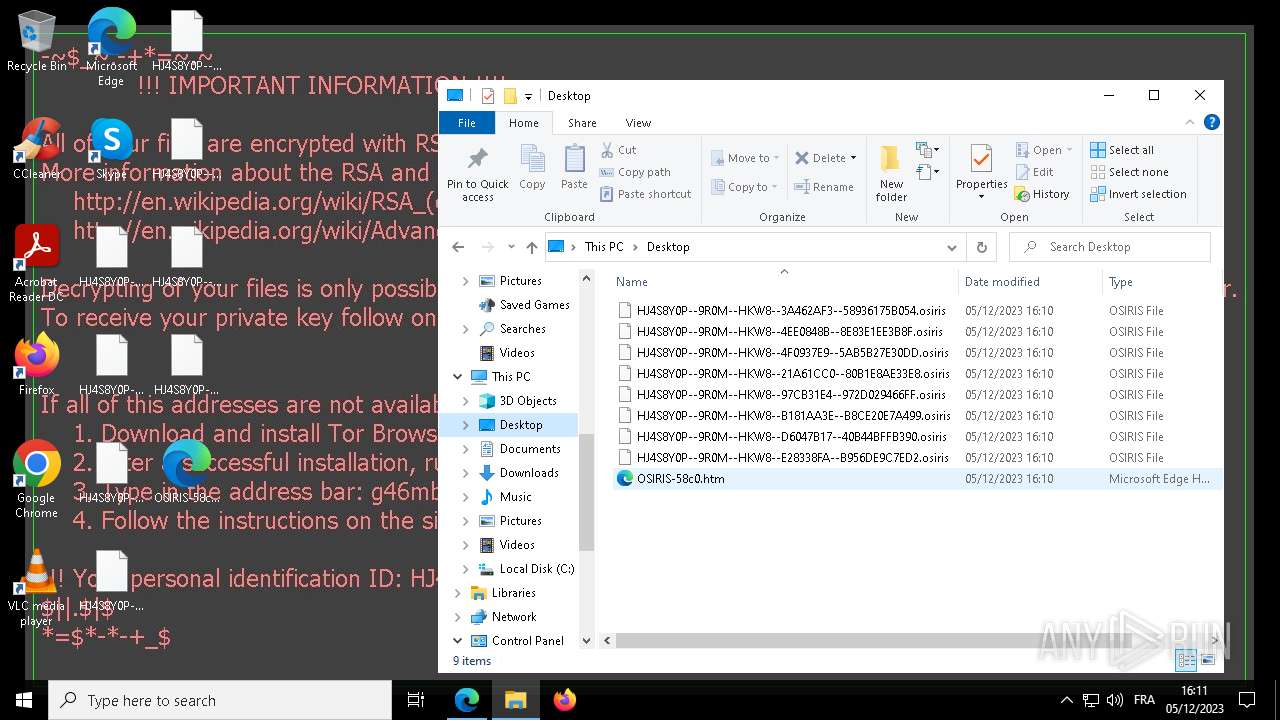Click taskbar search box
Viewport: 1280px width, 720px height.
pos(220,700)
